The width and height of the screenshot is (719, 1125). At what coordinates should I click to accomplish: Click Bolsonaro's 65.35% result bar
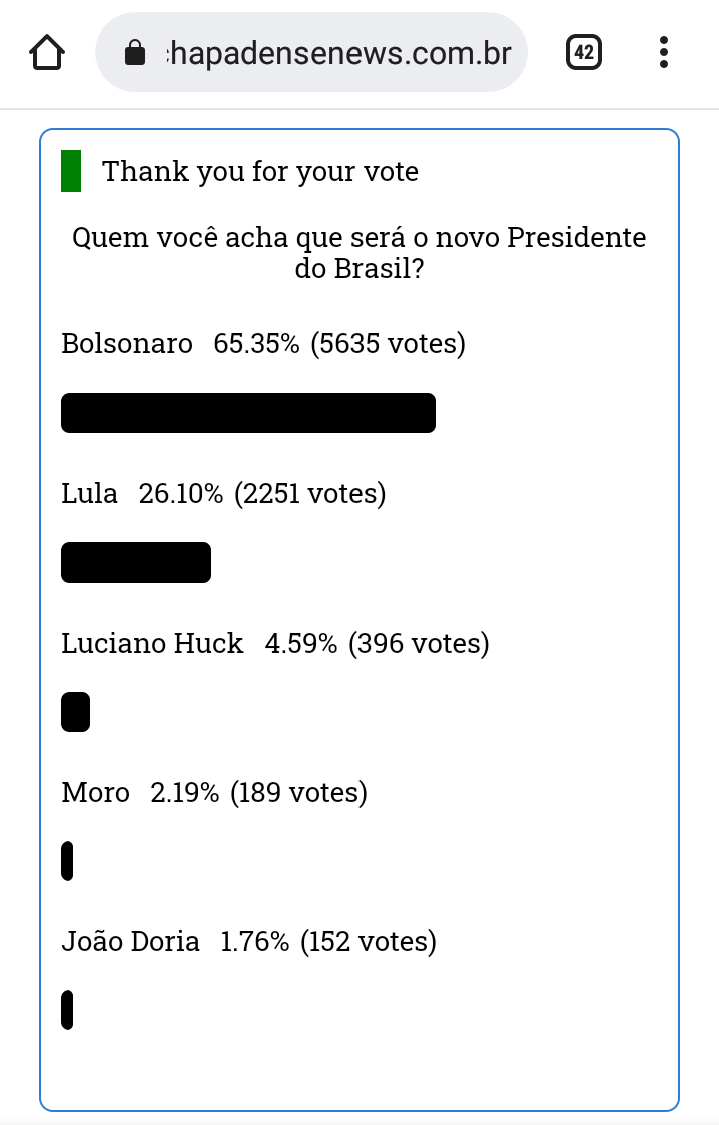(248, 413)
